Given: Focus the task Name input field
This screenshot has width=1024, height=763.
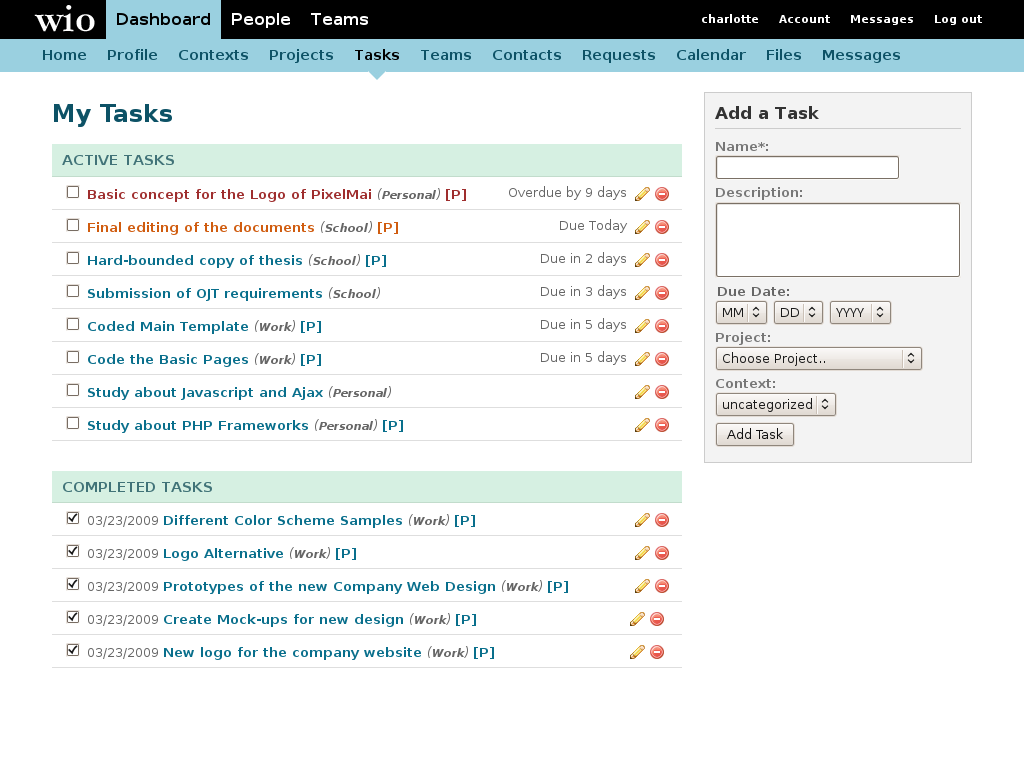Looking at the screenshot, I should pos(807,167).
